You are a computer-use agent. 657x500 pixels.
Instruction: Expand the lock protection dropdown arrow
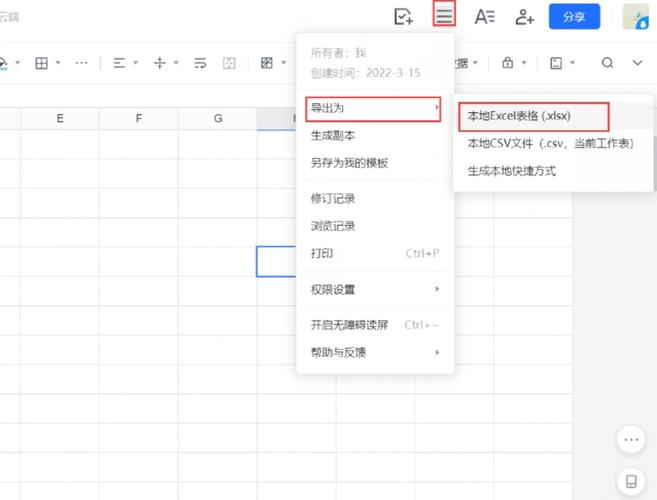tap(524, 62)
